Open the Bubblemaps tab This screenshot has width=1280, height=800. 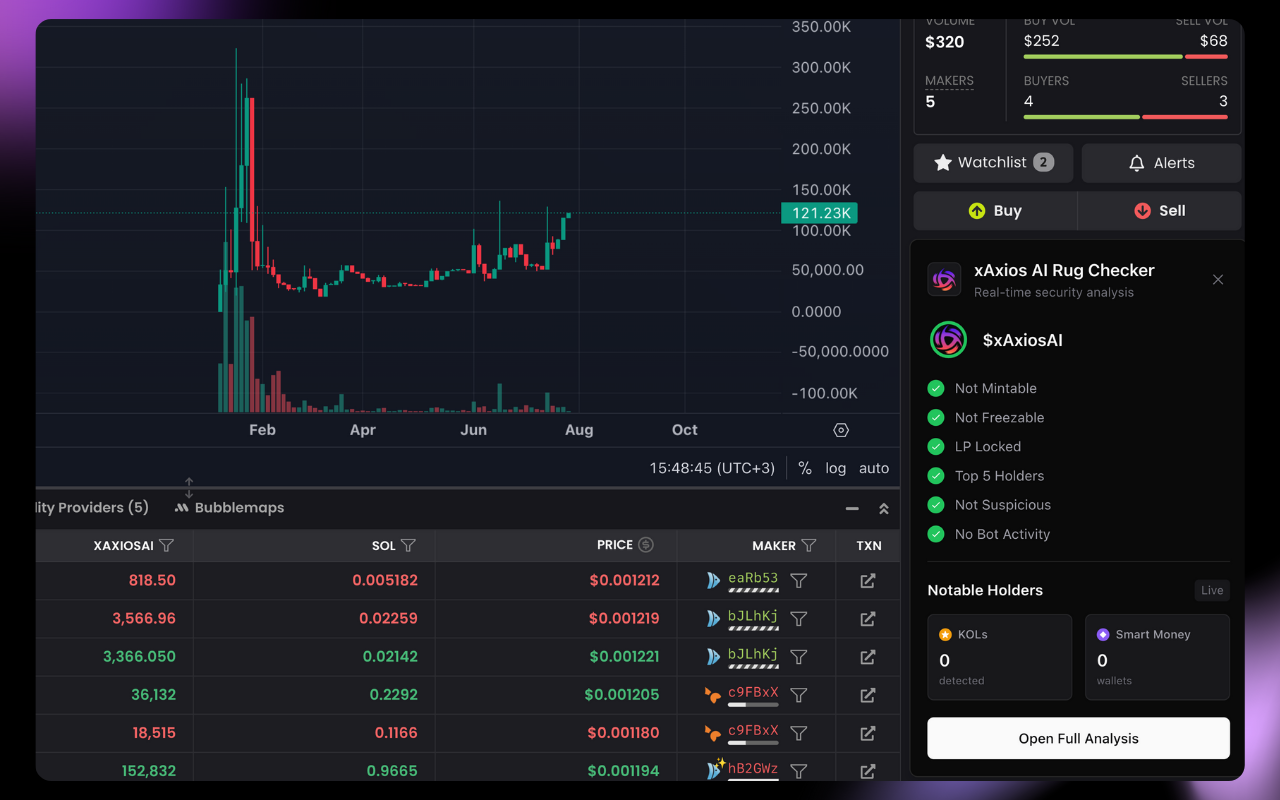coord(230,508)
